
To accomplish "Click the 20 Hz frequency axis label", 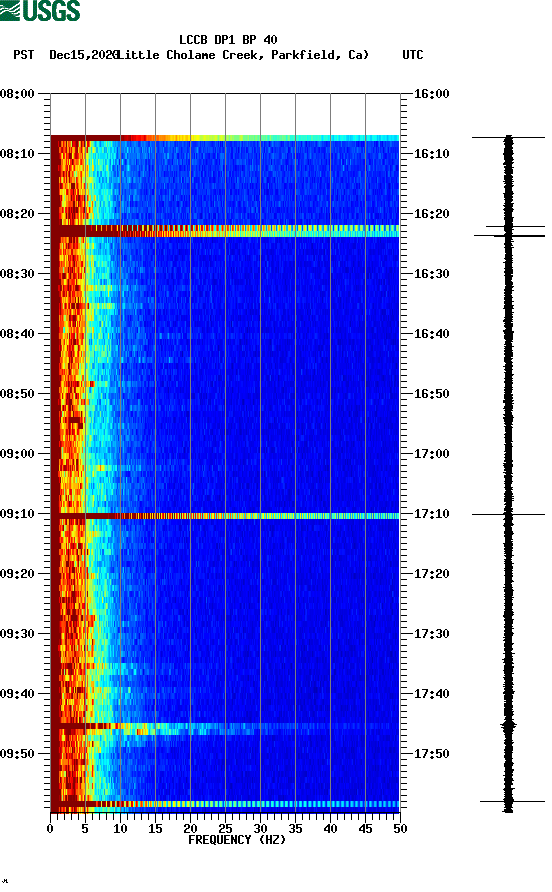I will click(x=190, y=829).
